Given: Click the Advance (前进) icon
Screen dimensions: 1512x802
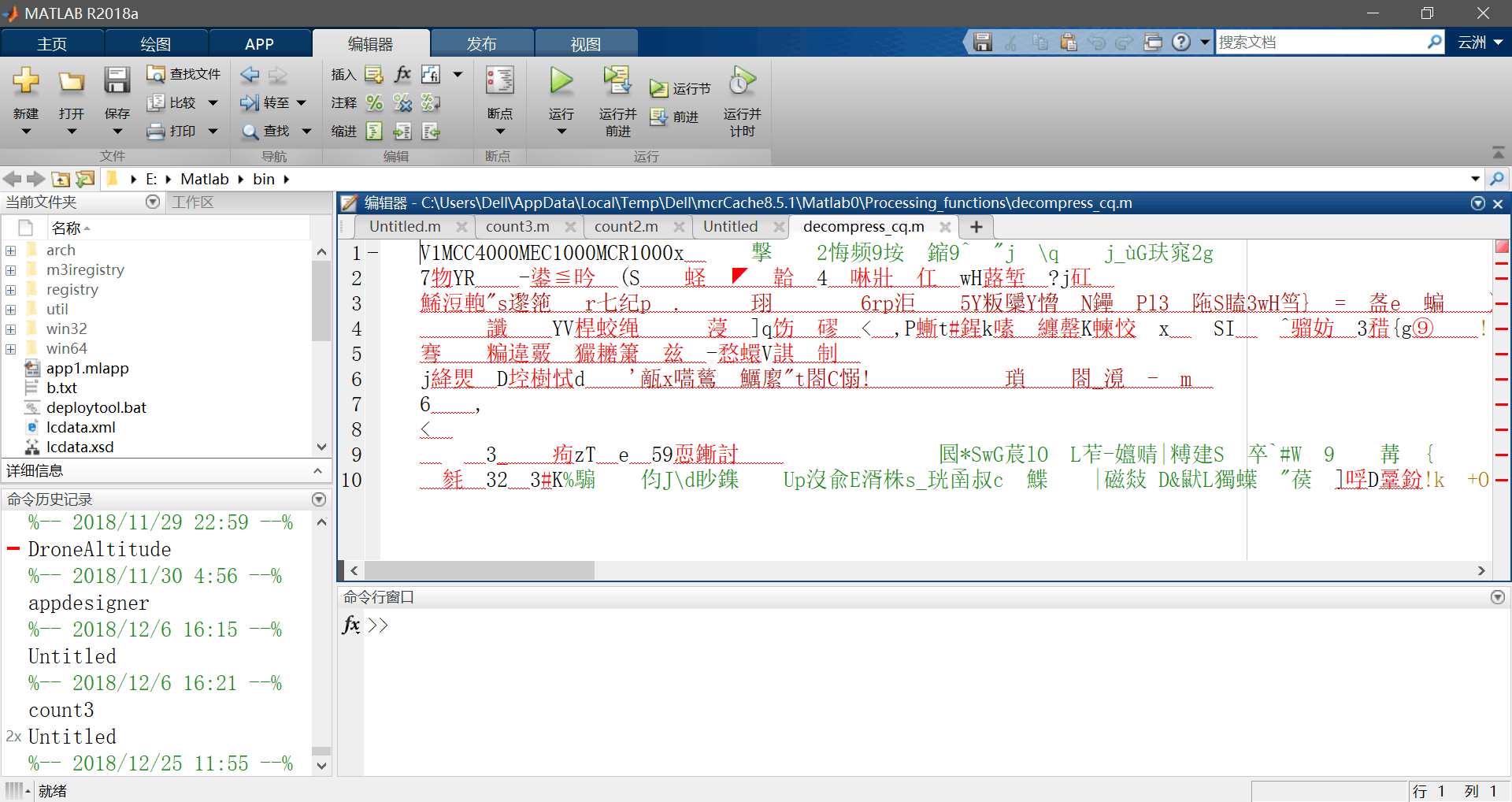Looking at the screenshot, I should point(658,117).
